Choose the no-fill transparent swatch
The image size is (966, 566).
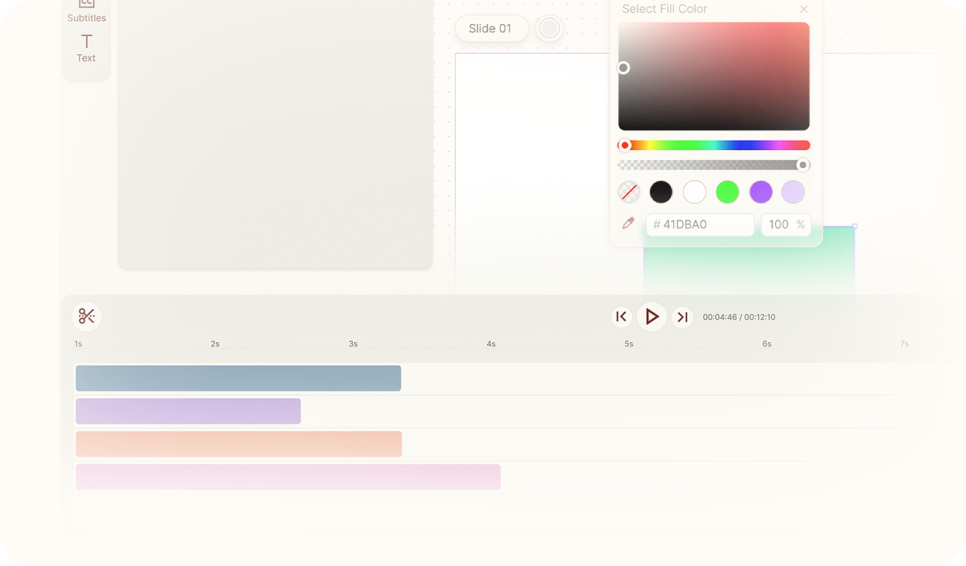628,192
